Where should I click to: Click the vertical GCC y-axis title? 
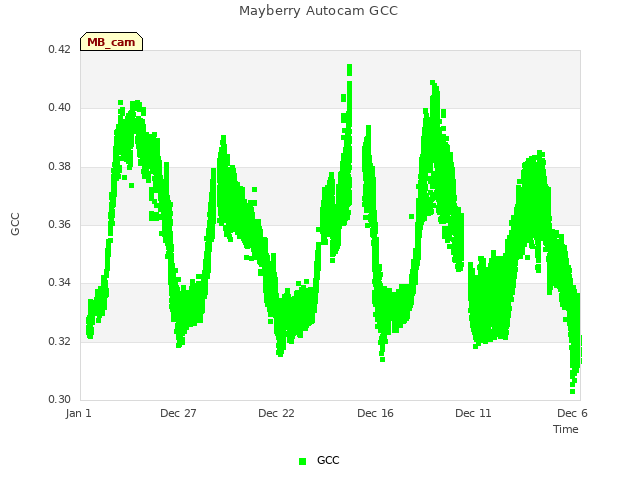point(15,224)
